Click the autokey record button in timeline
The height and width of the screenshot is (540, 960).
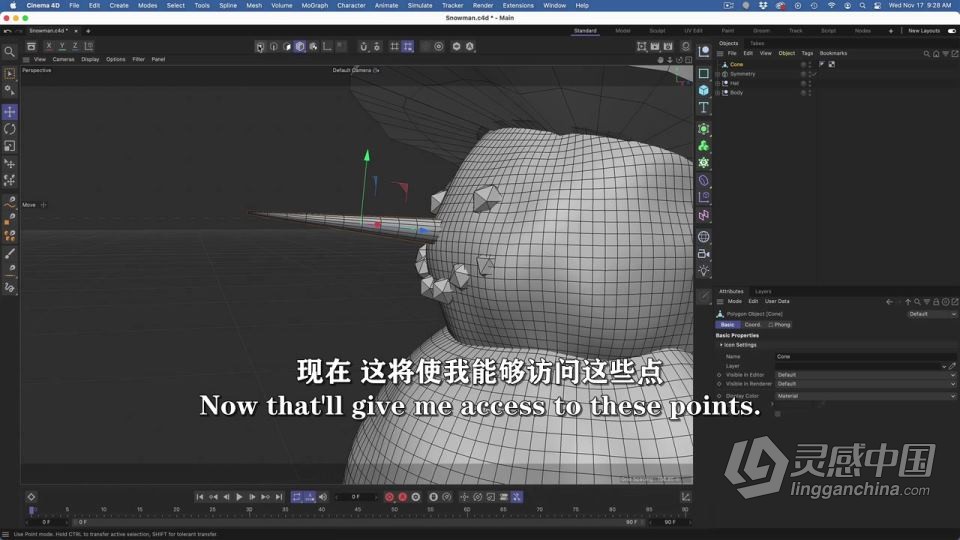pos(402,497)
